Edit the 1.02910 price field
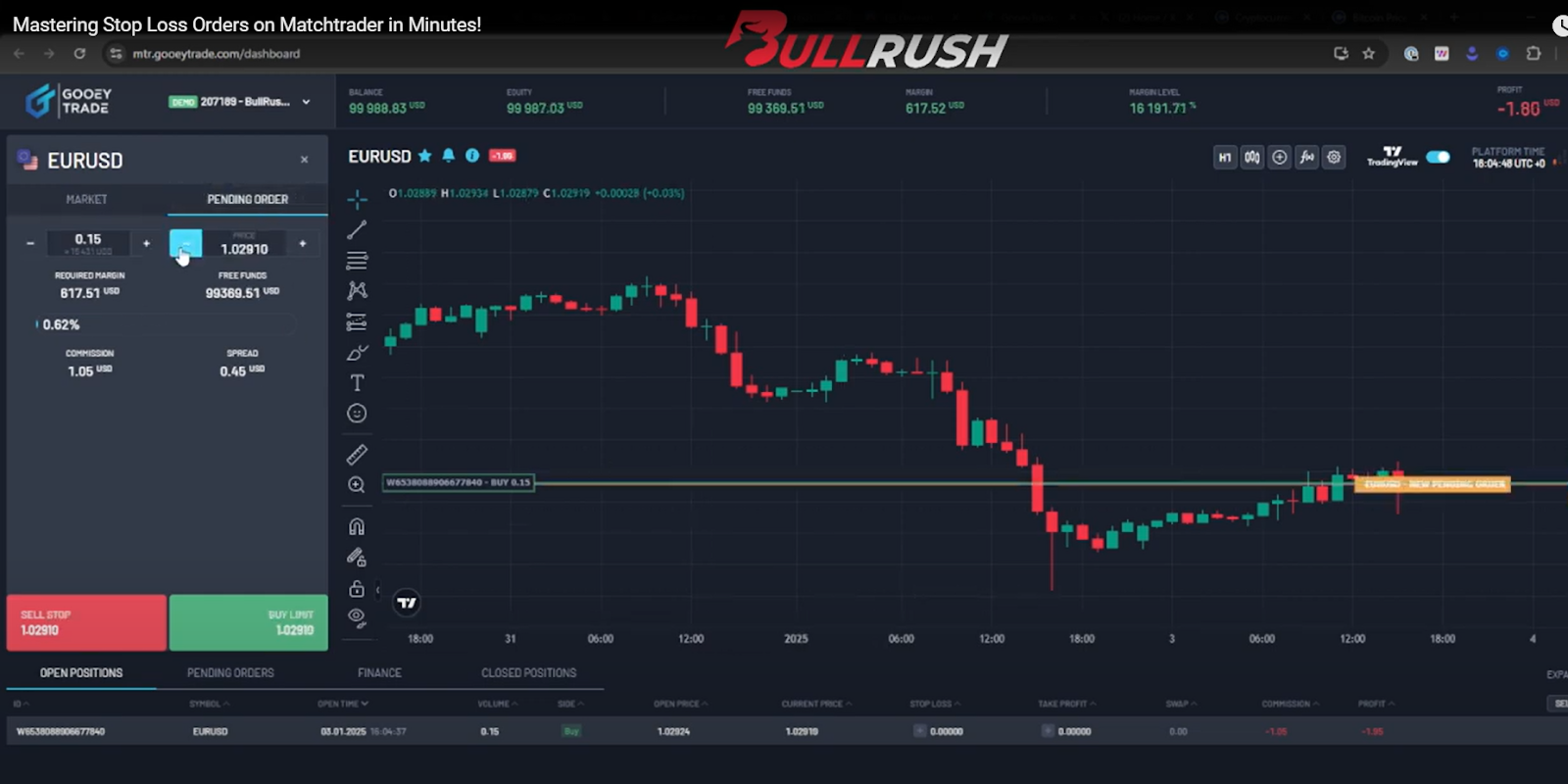The image size is (1568, 784). tap(244, 244)
